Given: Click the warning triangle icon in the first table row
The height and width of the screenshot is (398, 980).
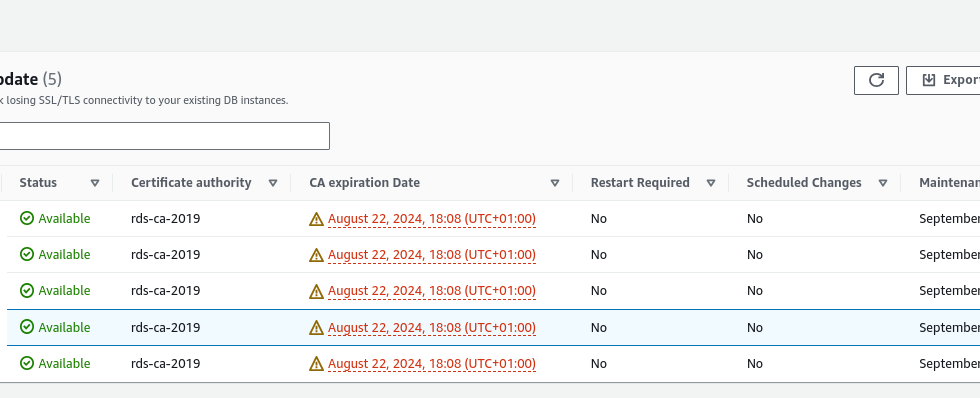Looking at the screenshot, I should pos(316,219).
